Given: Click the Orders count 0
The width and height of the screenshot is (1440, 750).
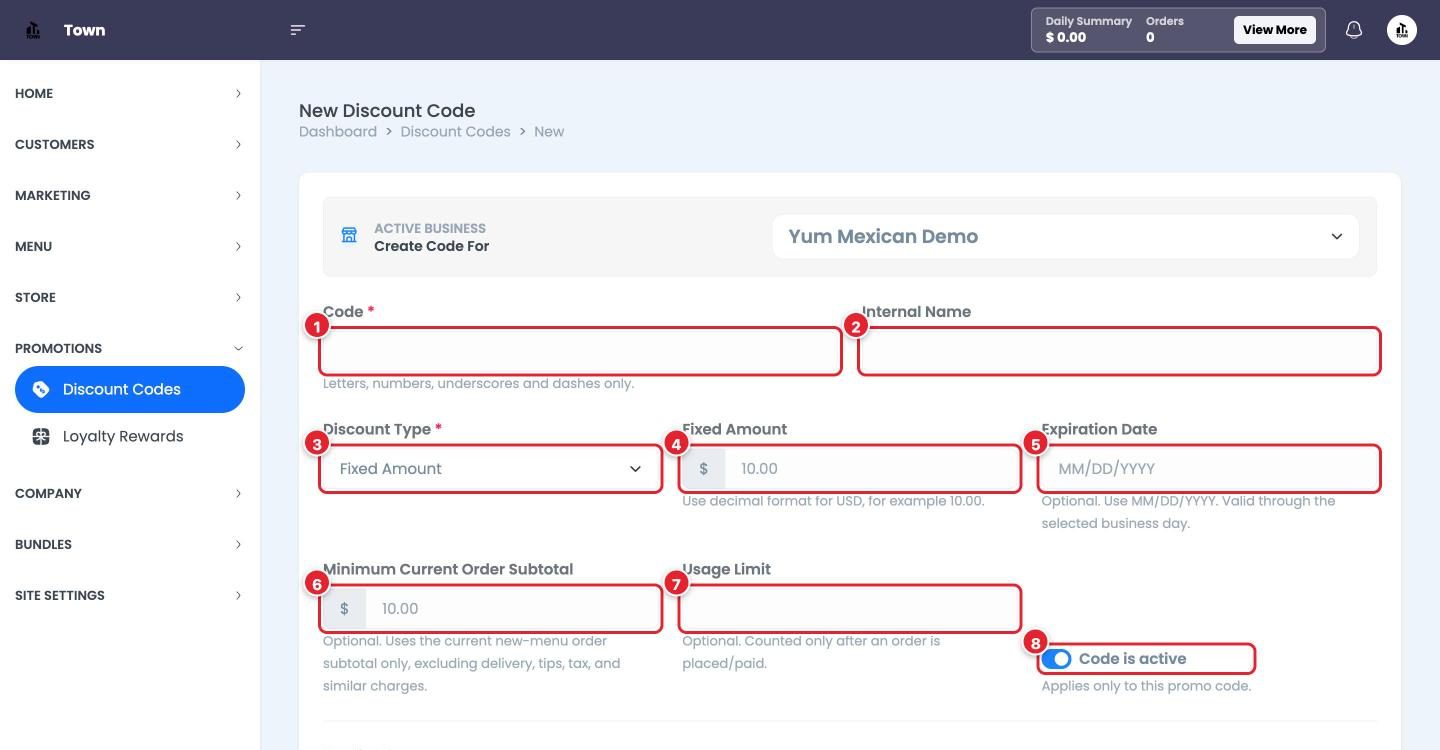Looking at the screenshot, I should click(x=1150, y=38).
